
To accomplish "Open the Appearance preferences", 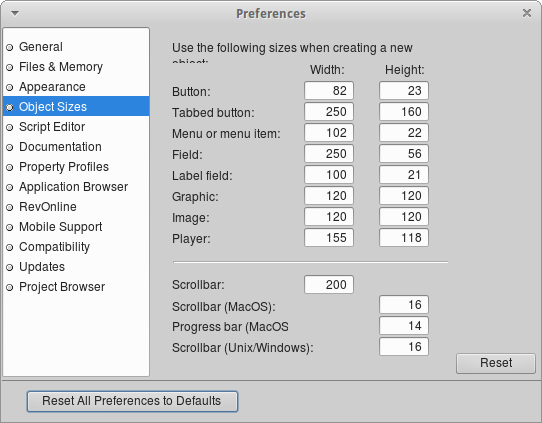I will pos(76,87).
